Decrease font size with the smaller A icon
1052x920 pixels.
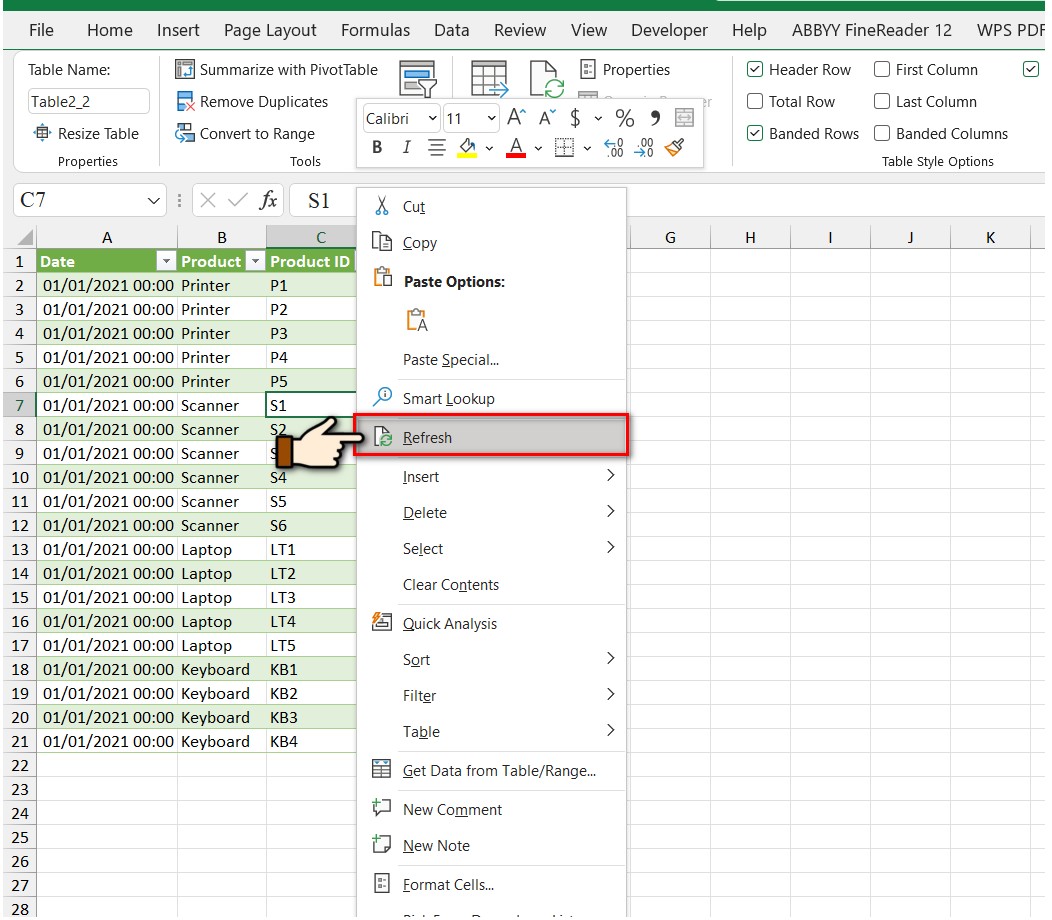[547, 118]
